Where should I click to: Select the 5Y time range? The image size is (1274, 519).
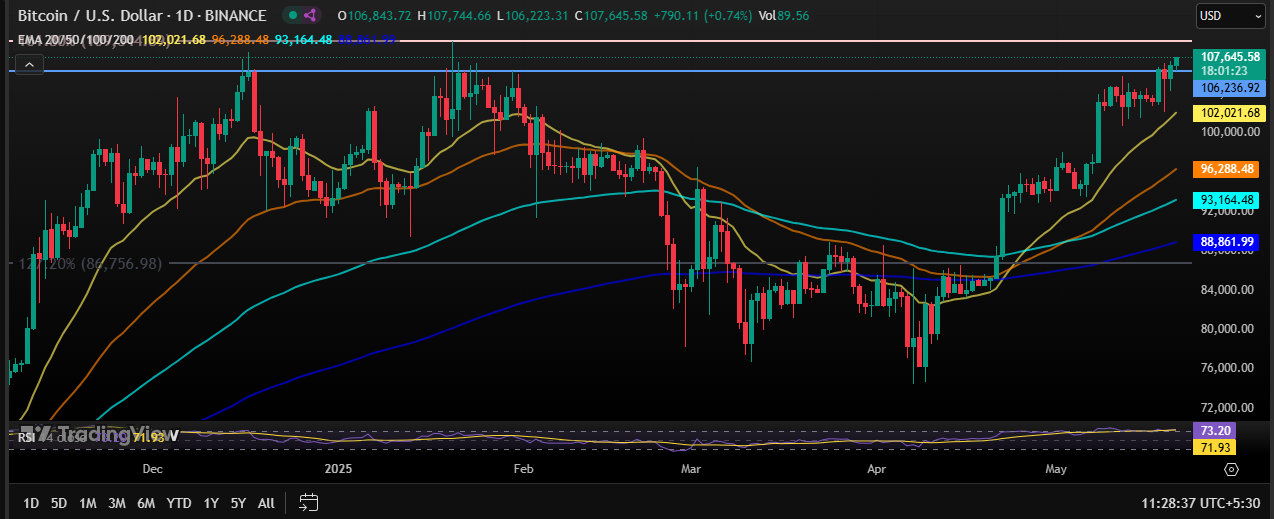click(x=238, y=502)
